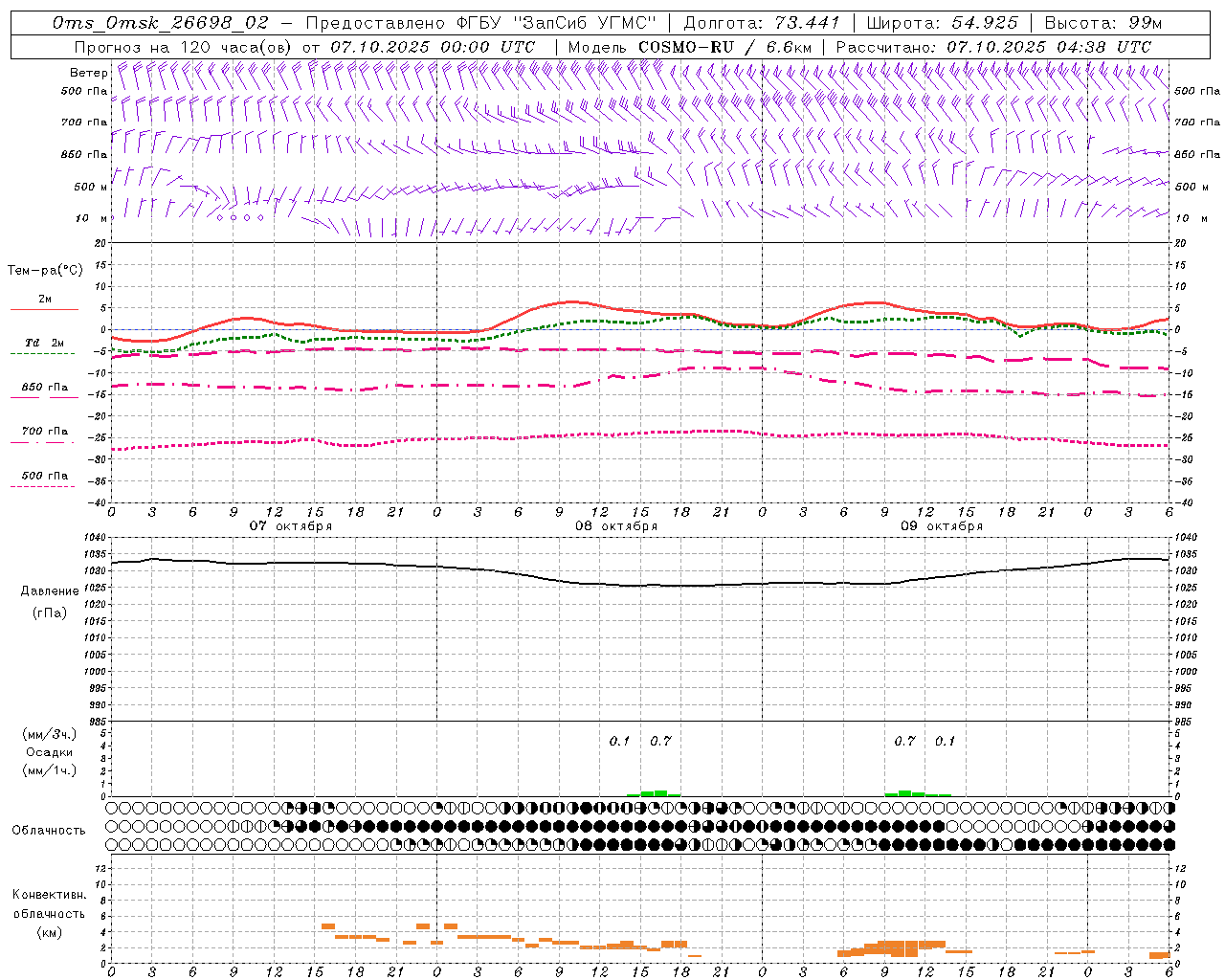The image size is (1225, 980).
Task: Click 1035 on the left pressure axis
Action: click(x=95, y=554)
